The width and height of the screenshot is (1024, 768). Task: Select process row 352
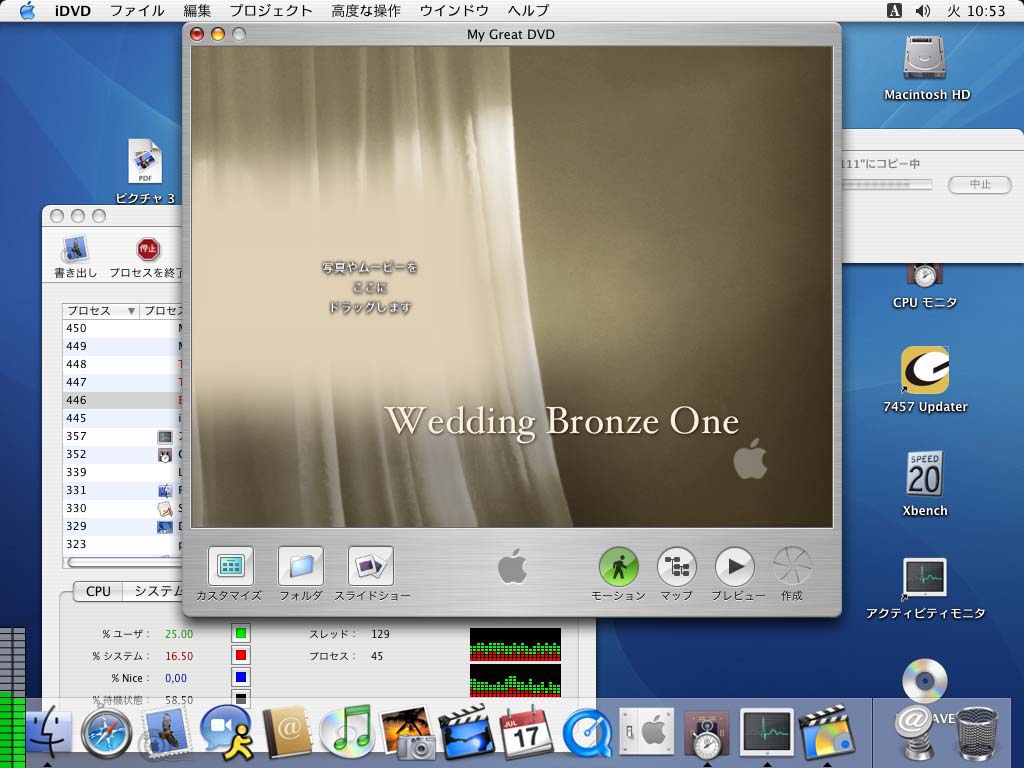122,454
